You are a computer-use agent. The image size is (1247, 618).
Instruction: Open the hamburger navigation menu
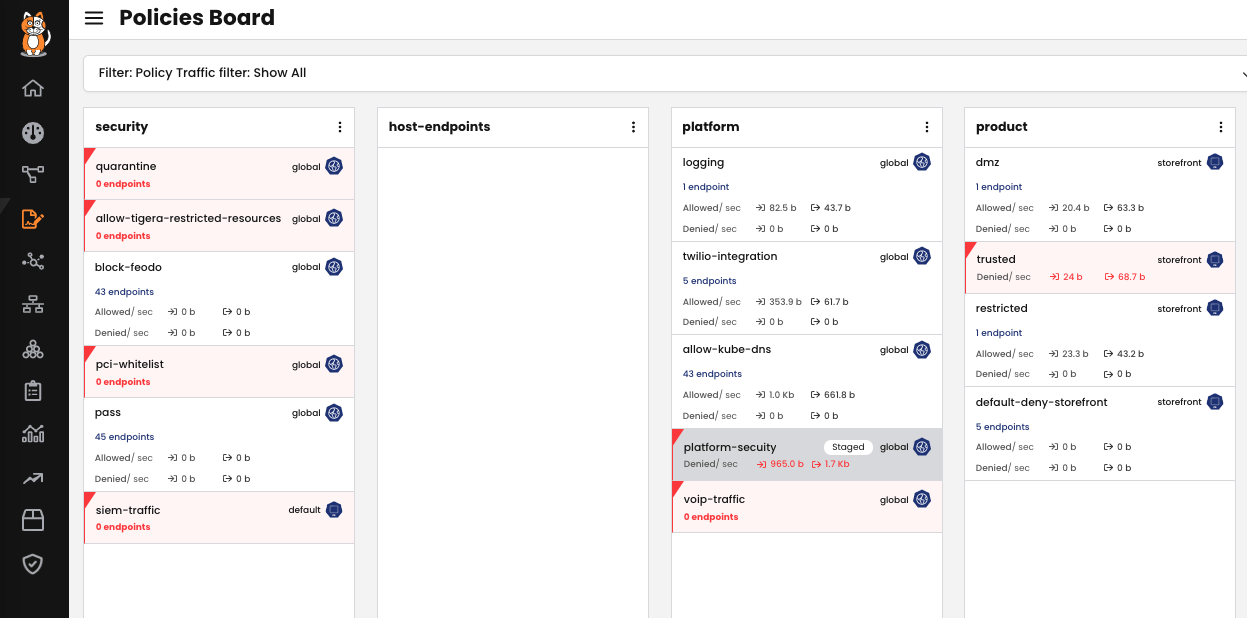[x=94, y=18]
